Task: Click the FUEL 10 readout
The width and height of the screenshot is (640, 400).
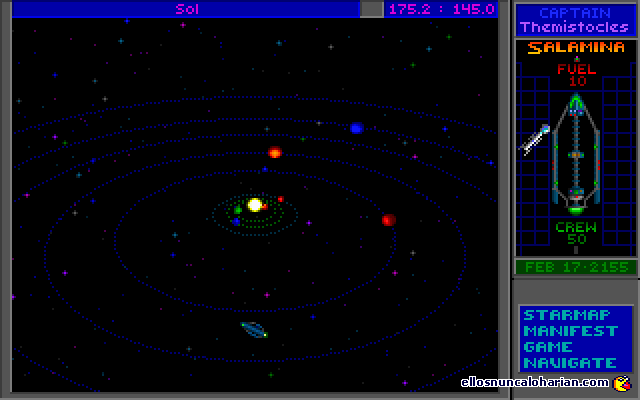Action: click(577, 75)
